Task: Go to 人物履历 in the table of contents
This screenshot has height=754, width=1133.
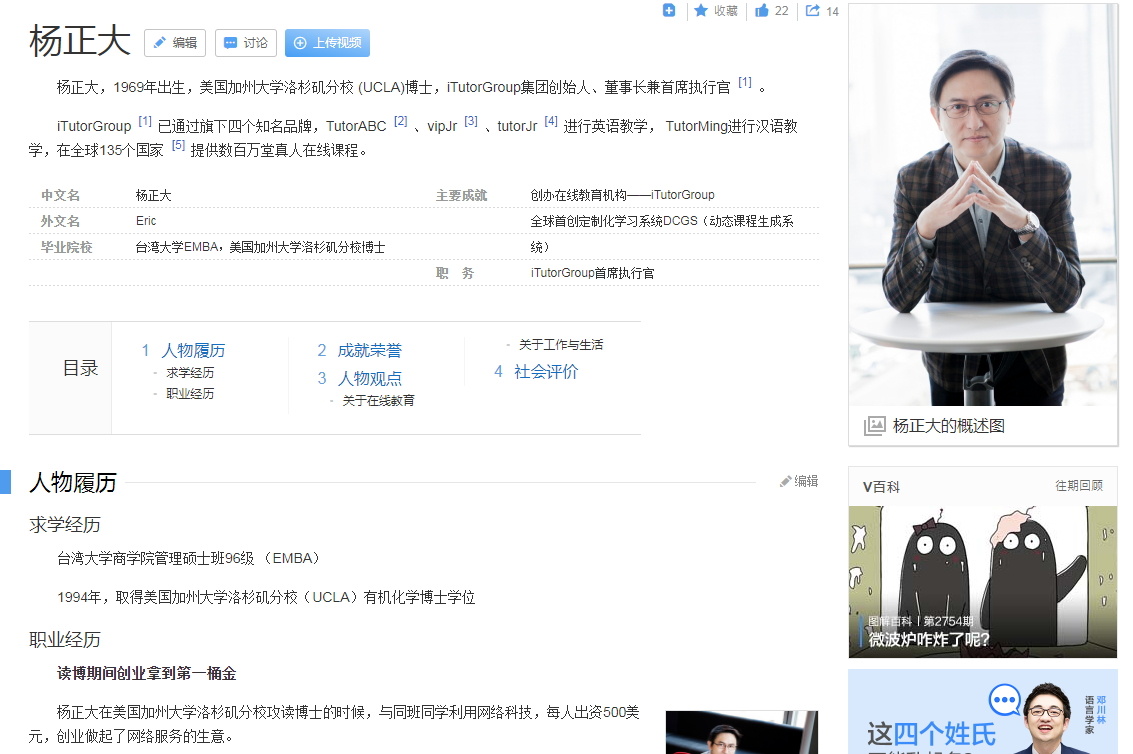Action: 193,351
